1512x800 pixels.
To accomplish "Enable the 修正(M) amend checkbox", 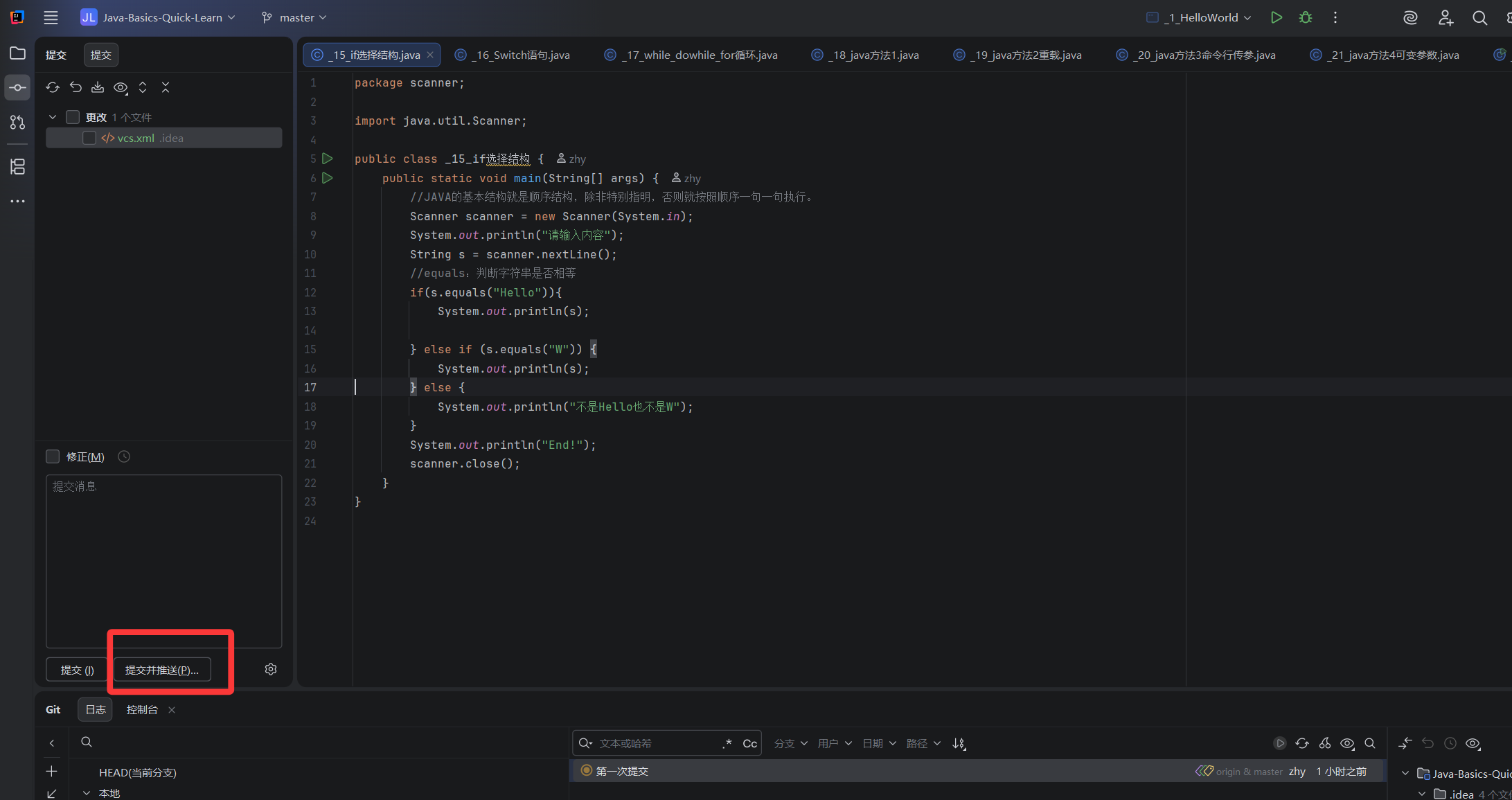I will tap(53, 456).
